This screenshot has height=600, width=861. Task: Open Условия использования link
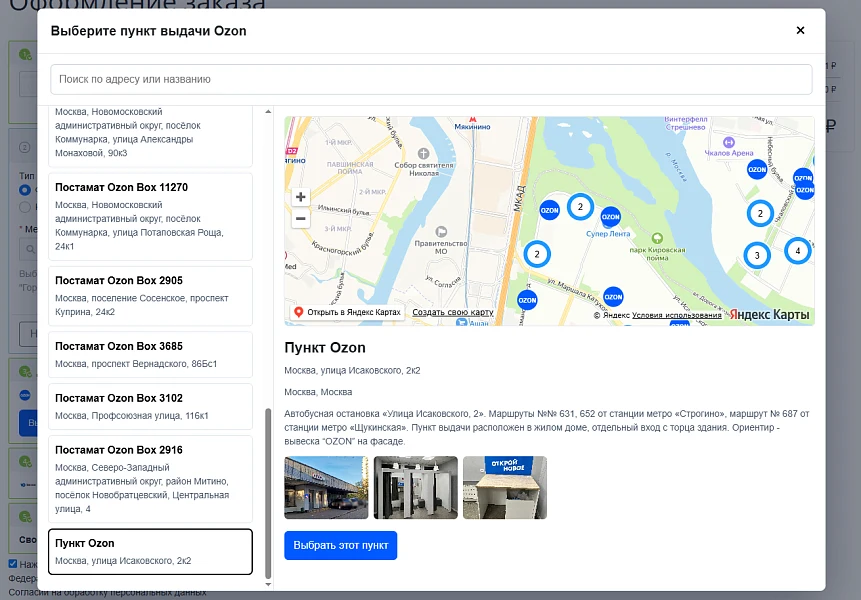pyautogui.click(x=676, y=315)
